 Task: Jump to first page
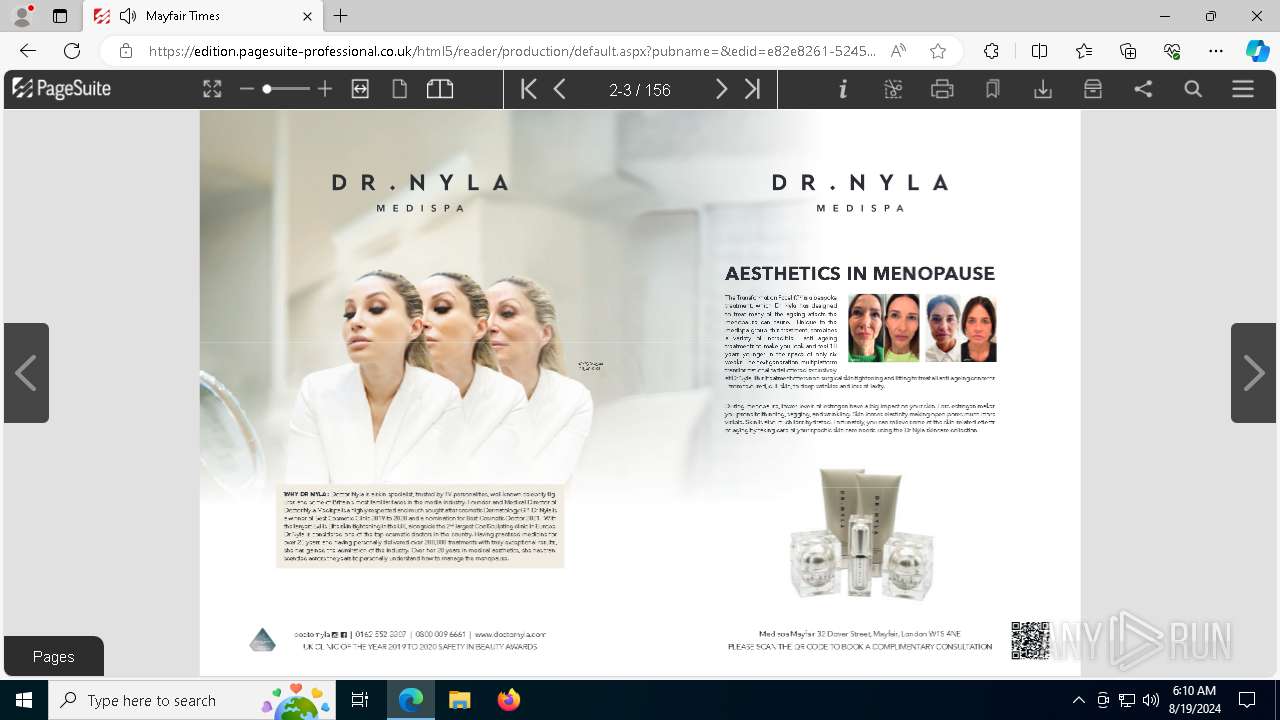[x=529, y=89]
